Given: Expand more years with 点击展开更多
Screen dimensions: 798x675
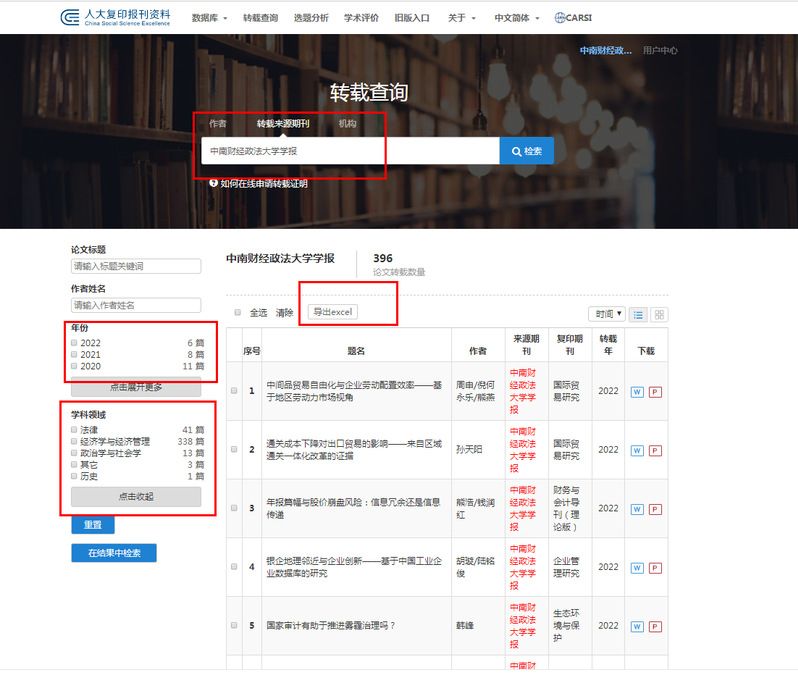Looking at the screenshot, I should (136, 387).
